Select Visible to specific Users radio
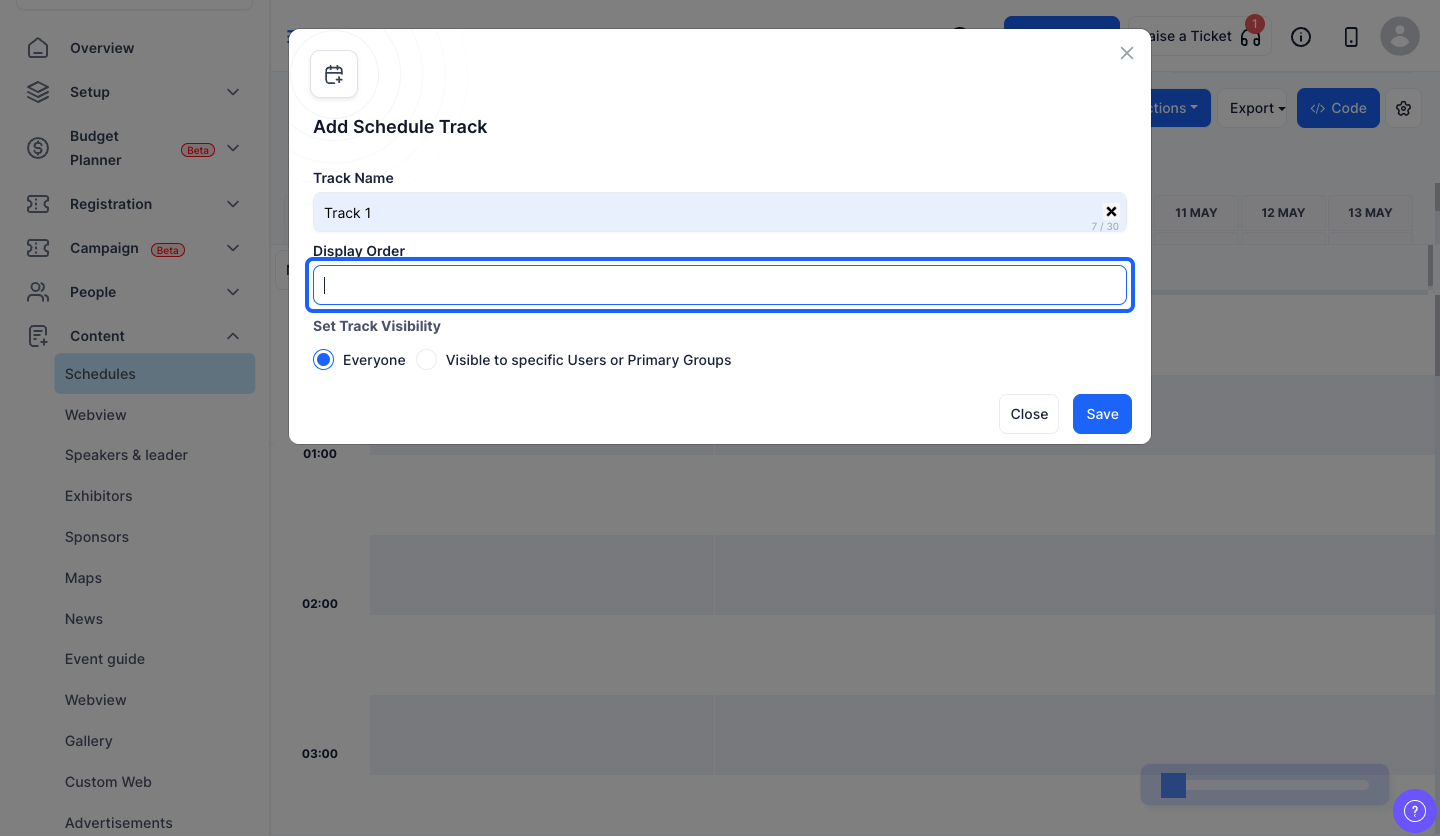 [427, 360]
